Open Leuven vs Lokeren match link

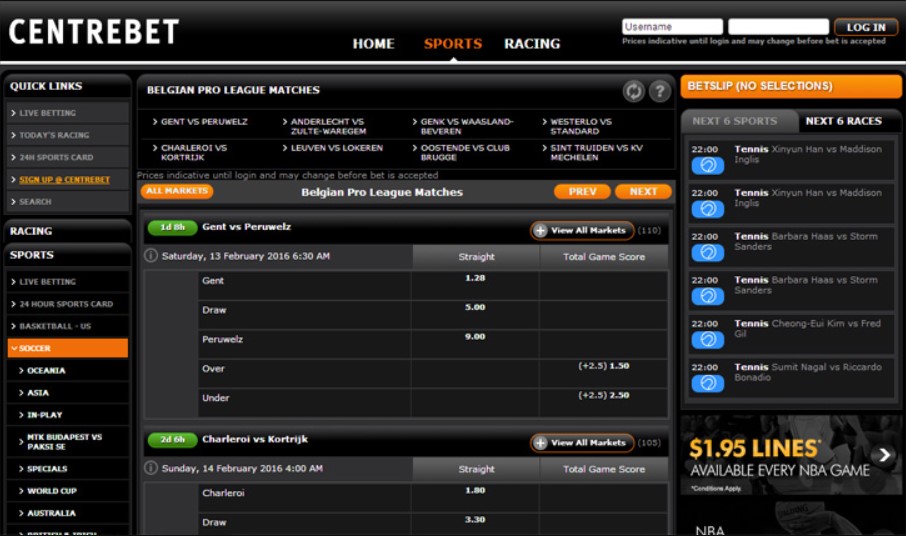point(336,148)
